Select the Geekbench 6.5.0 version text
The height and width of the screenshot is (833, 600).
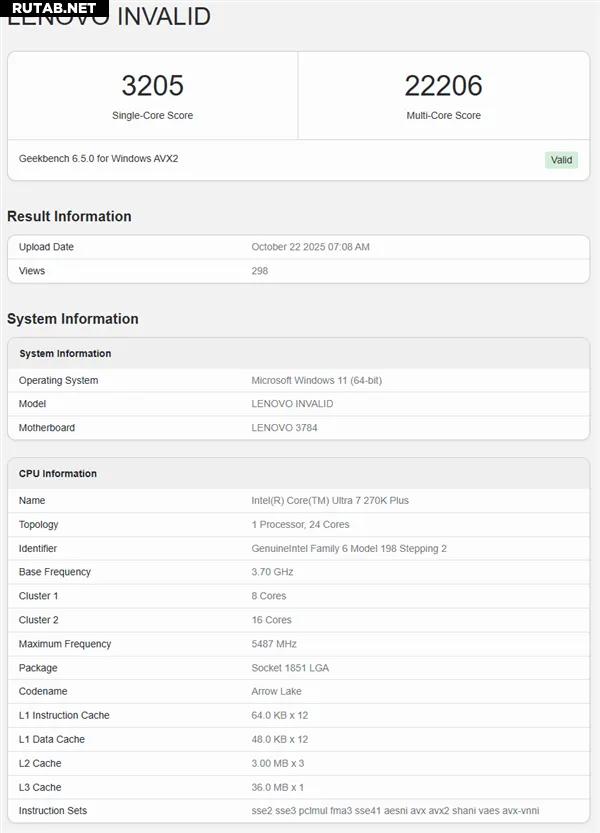tap(98, 159)
